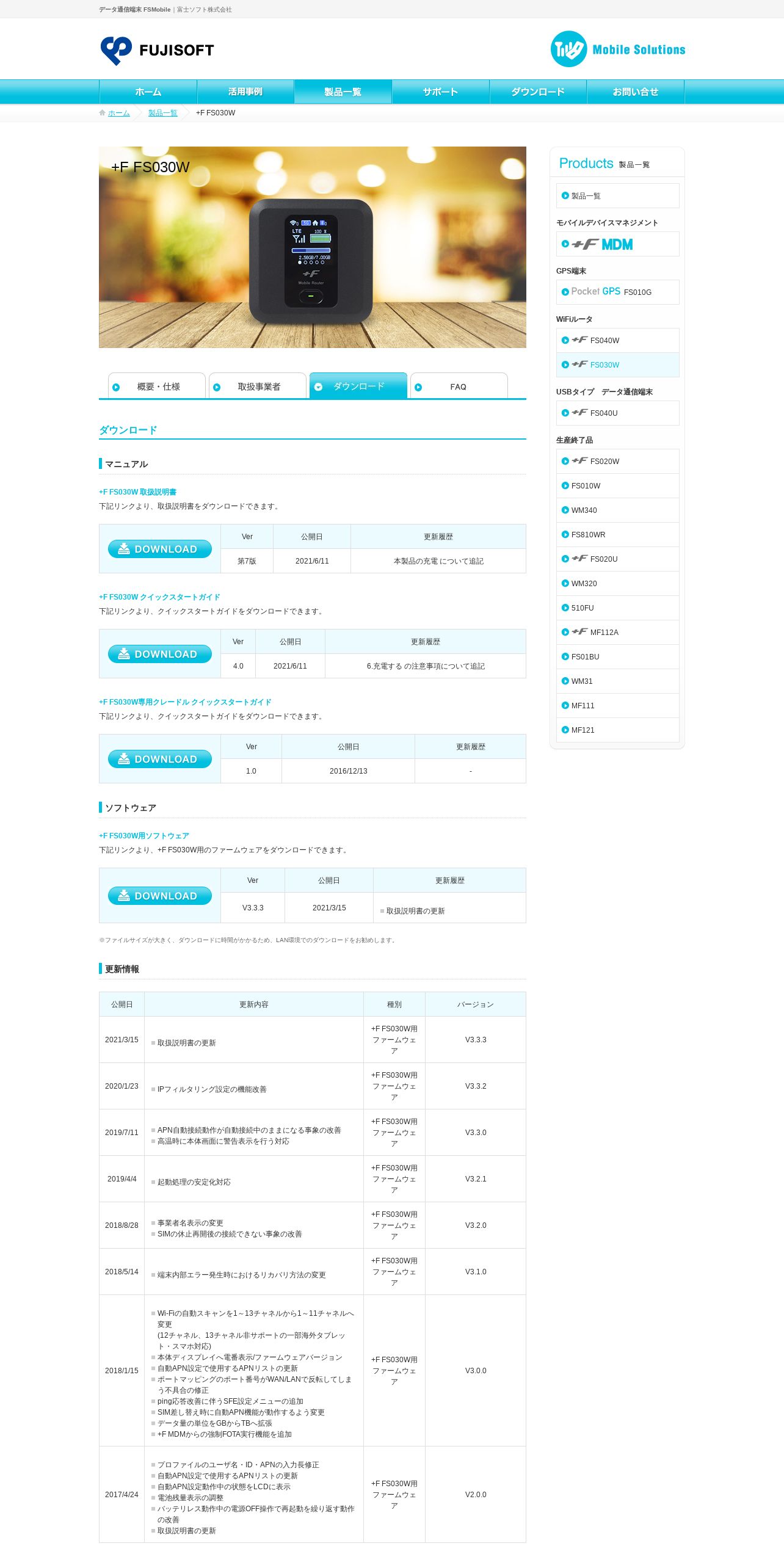Click arrow icon beside FS810WR
784x1568 pixels.
[x=565, y=534]
